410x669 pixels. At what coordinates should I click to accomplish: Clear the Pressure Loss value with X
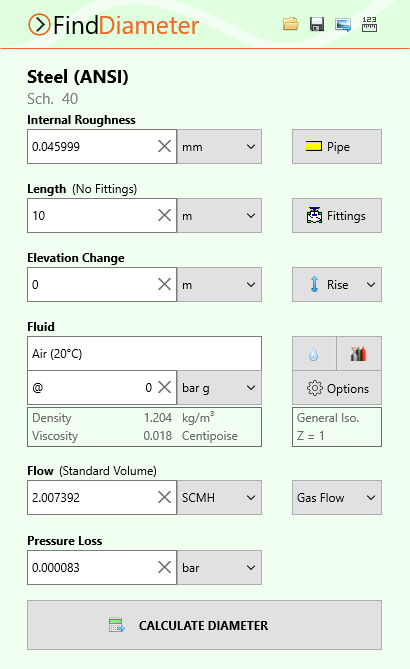[x=164, y=567]
